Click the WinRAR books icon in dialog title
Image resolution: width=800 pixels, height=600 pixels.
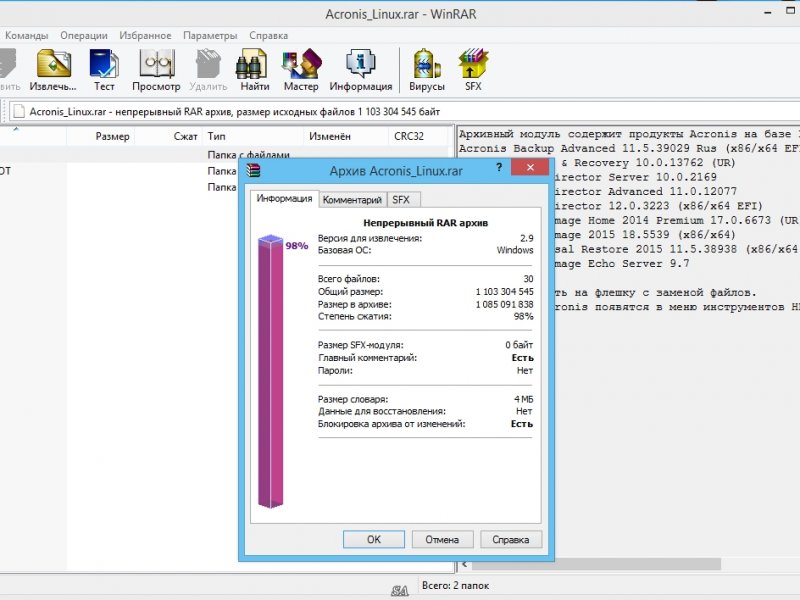coord(253,170)
